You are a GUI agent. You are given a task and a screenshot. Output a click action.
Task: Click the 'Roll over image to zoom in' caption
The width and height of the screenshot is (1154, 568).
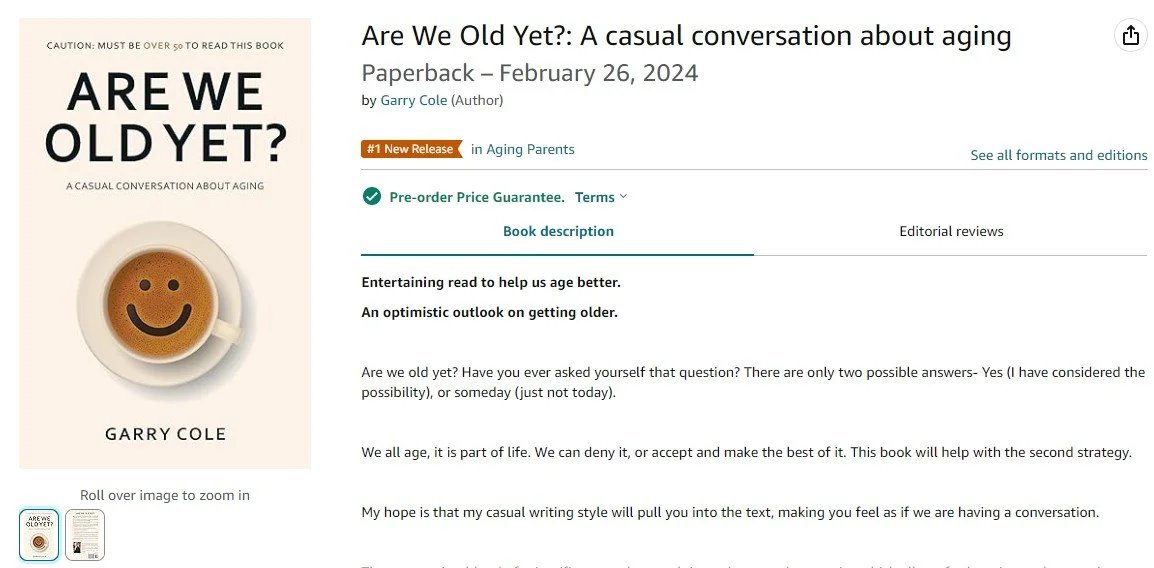pos(165,495)
